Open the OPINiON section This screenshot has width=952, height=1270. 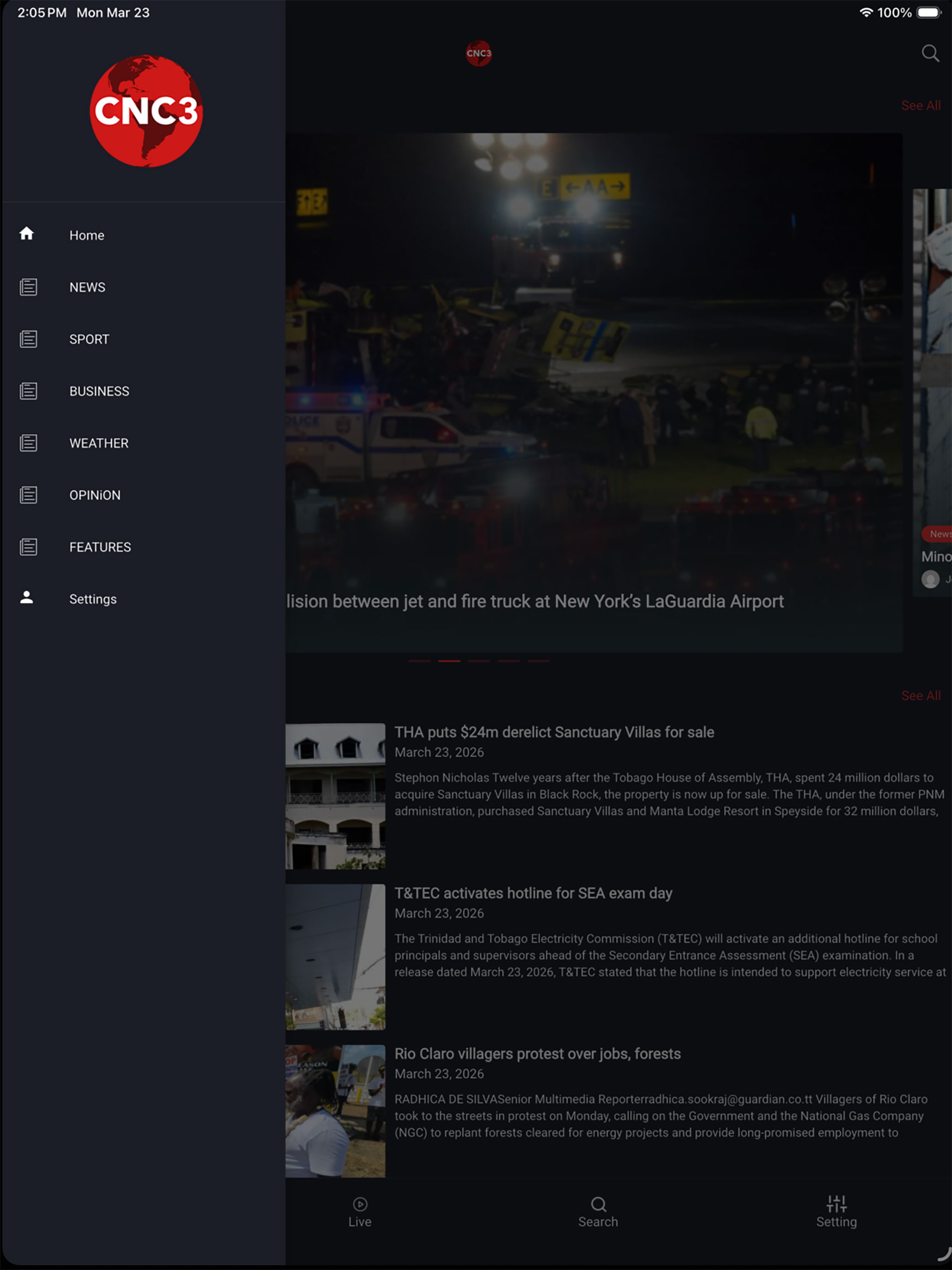(x=143, y=495)
